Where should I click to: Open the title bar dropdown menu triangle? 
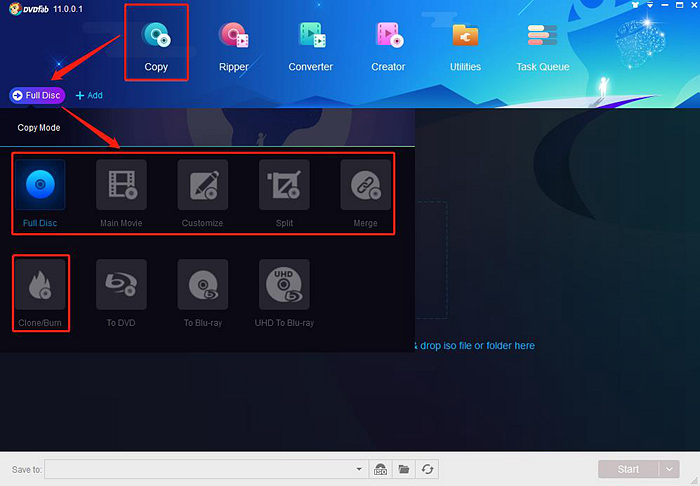click(x=650, y=5)
